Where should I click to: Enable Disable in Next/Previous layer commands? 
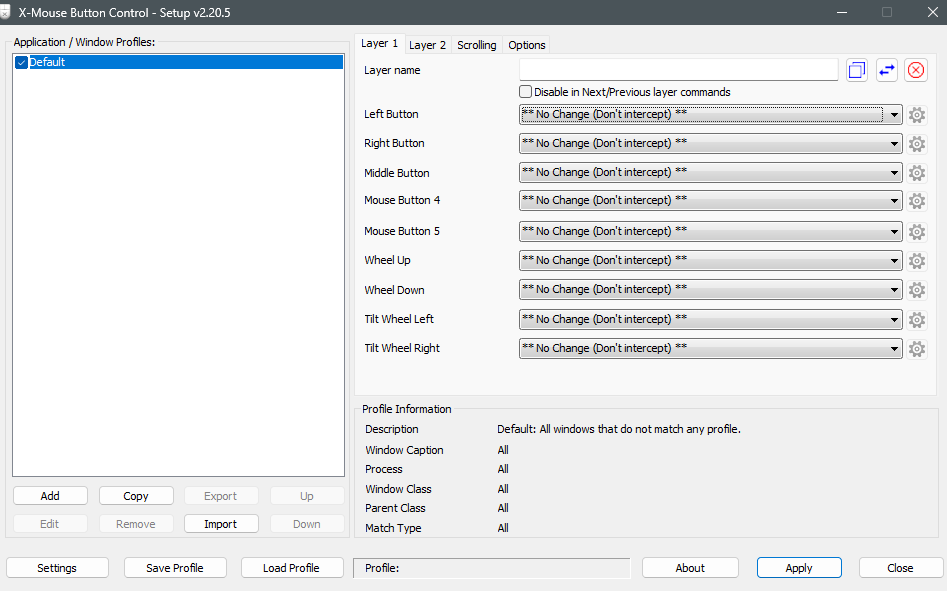pyautogui.click(x=525, y=92)
